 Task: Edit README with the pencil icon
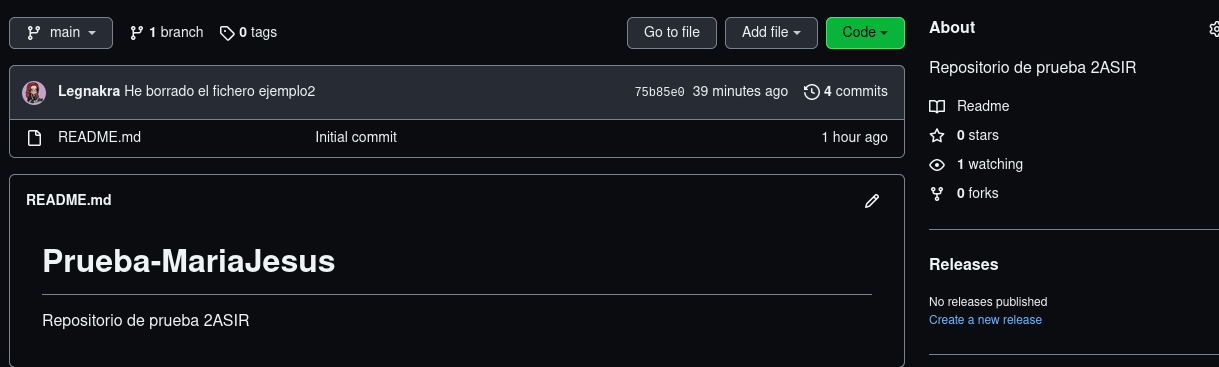872,201
